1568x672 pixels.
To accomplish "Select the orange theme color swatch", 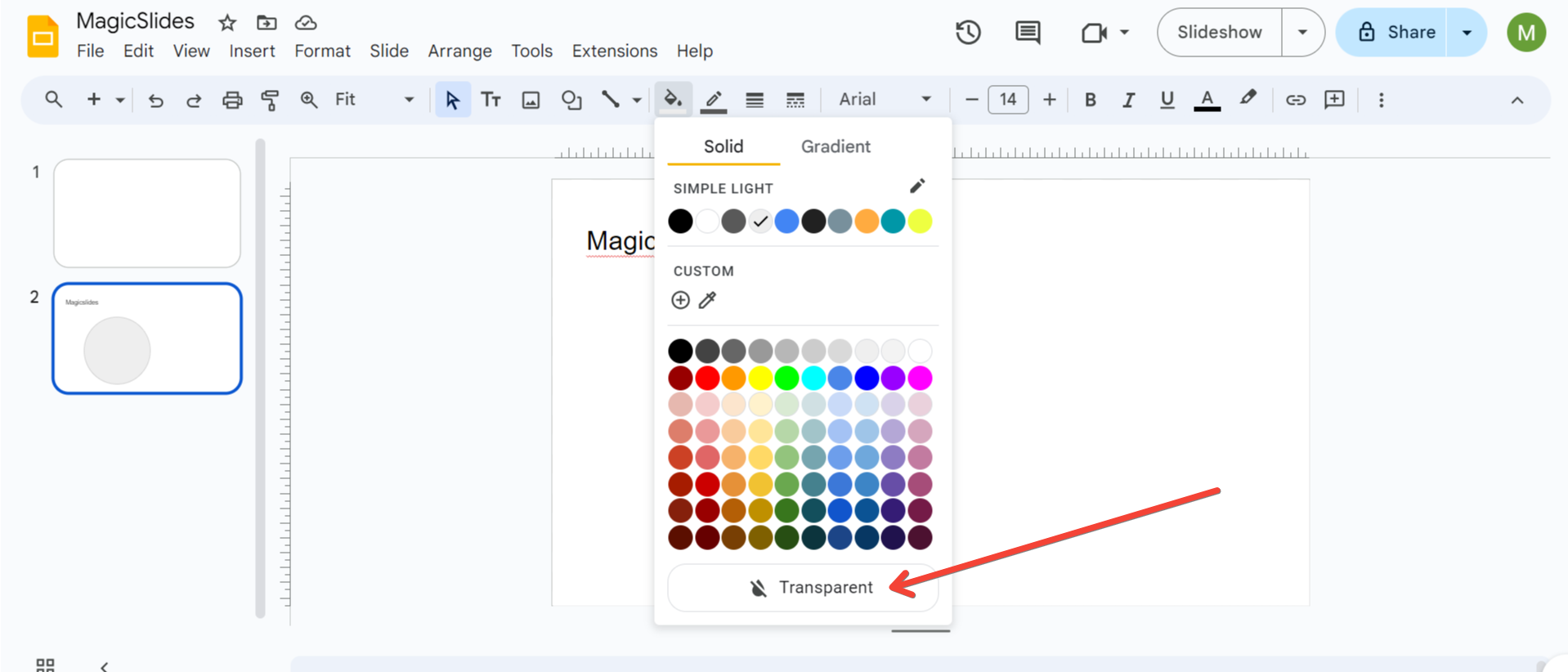I will (867, 221).
